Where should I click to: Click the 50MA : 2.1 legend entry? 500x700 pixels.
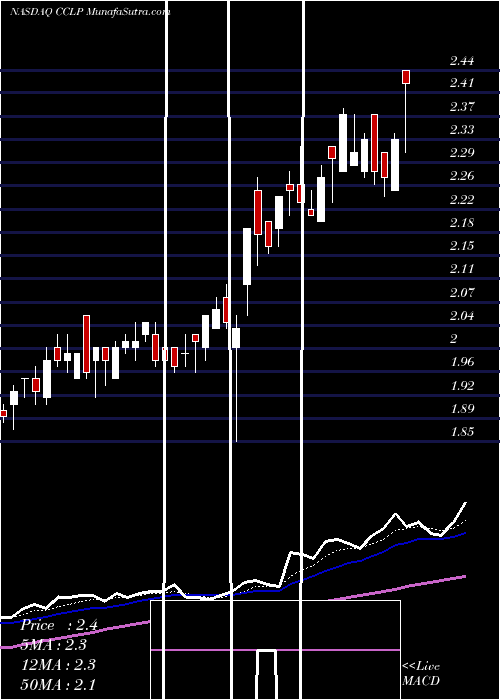pos(58,684)
